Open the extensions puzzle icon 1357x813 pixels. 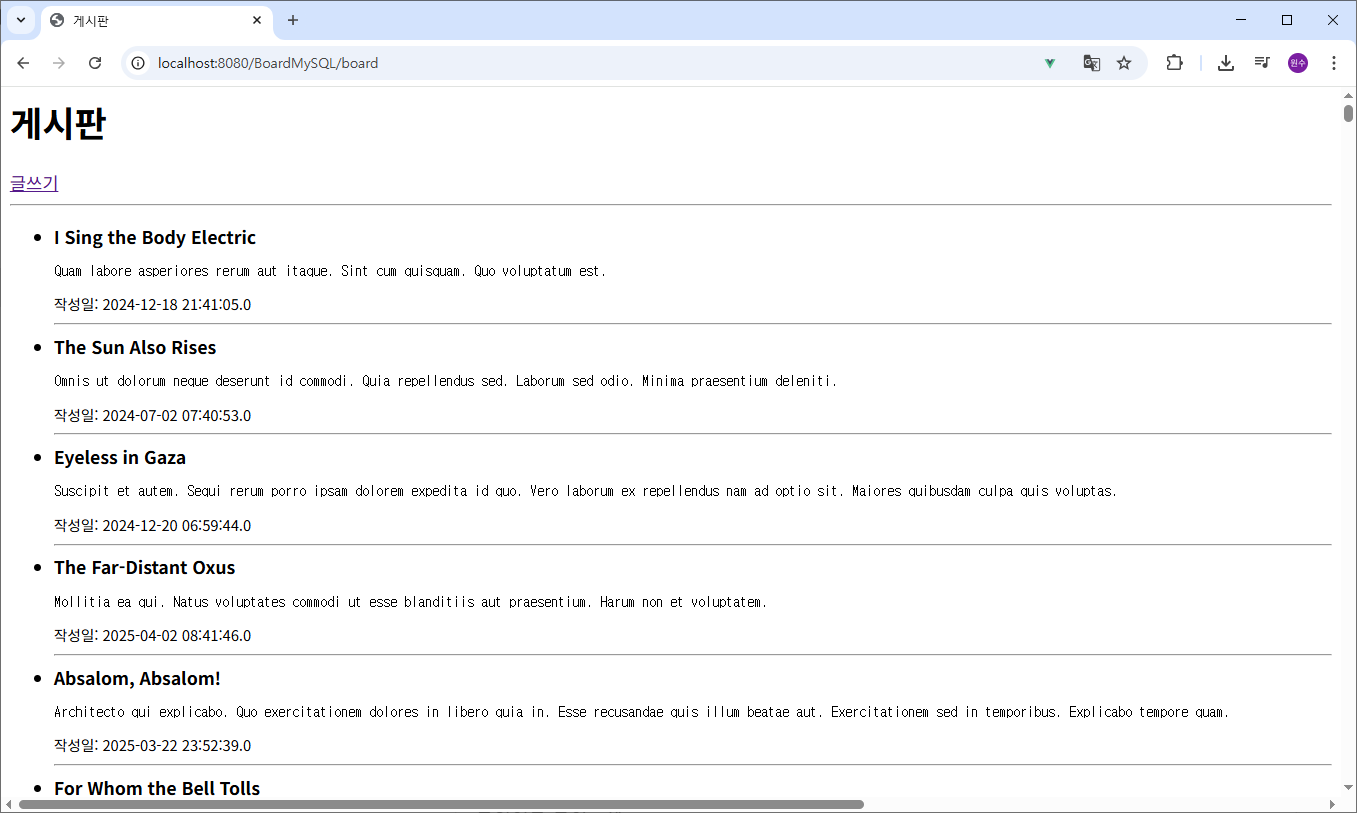1174,63
